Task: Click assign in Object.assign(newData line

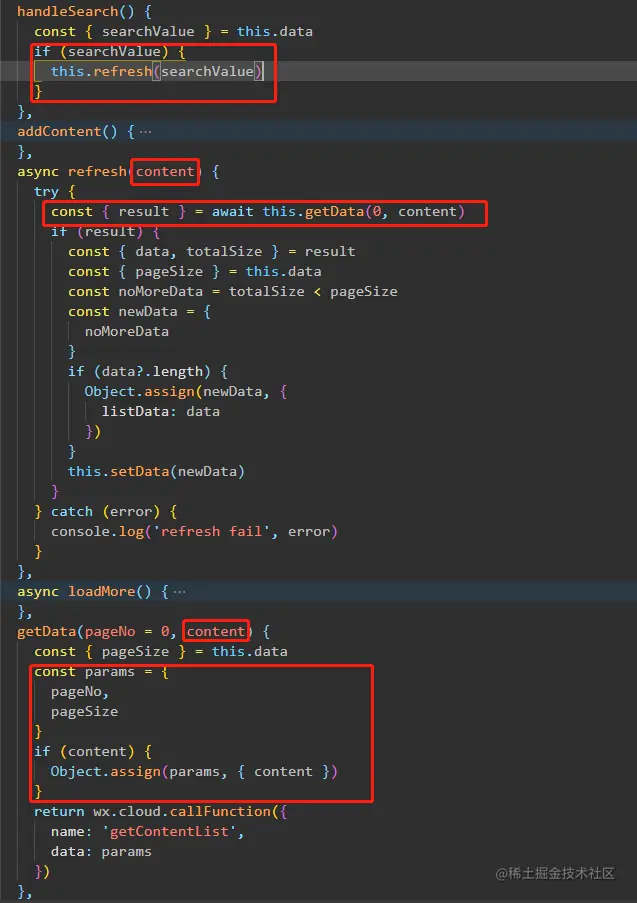Action: click(x=169, y=392)
